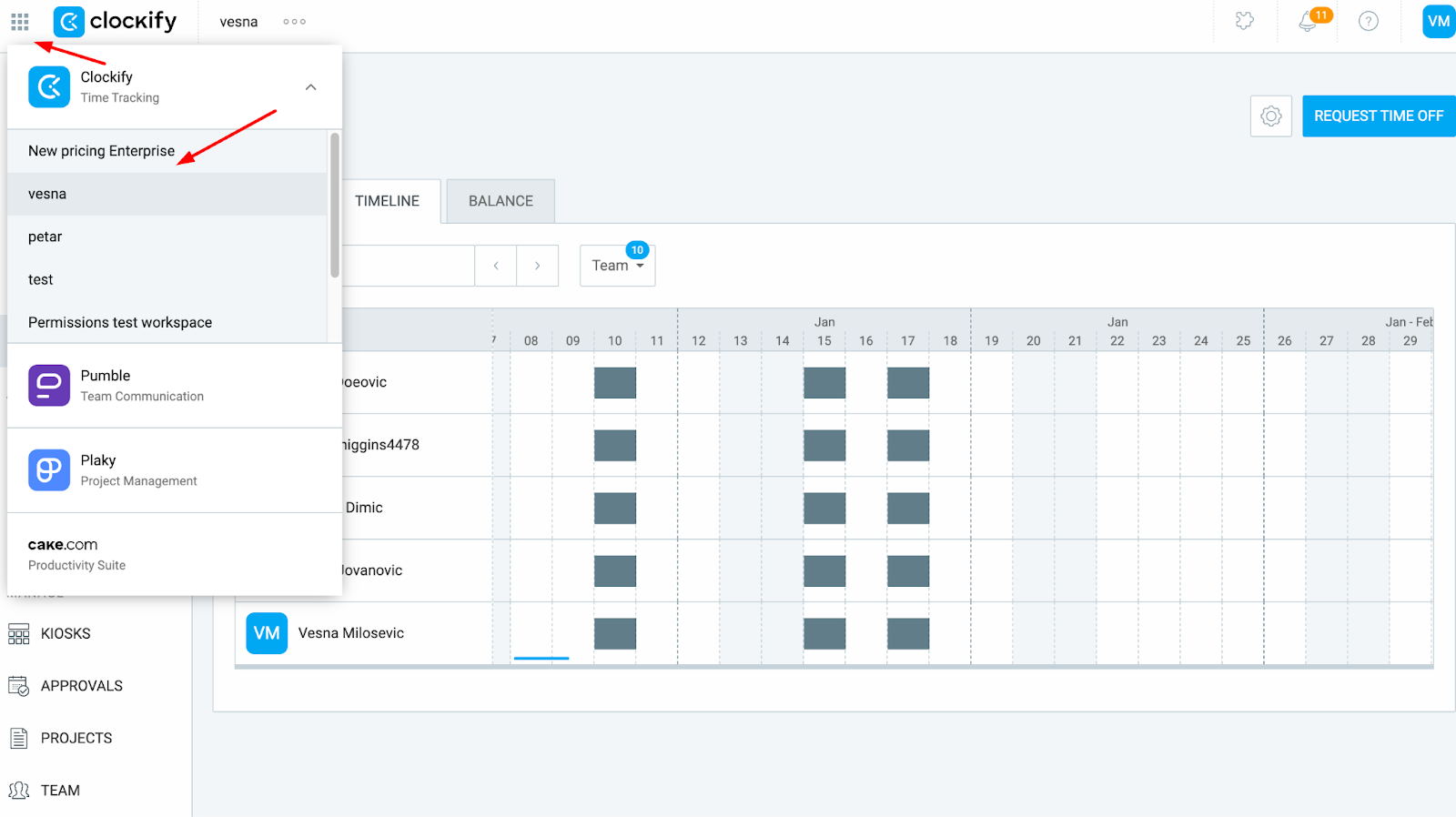The height and width of the screenshot is (817, 1456).
Task: Open Pumble Team Communication
Action: point(175,386)
